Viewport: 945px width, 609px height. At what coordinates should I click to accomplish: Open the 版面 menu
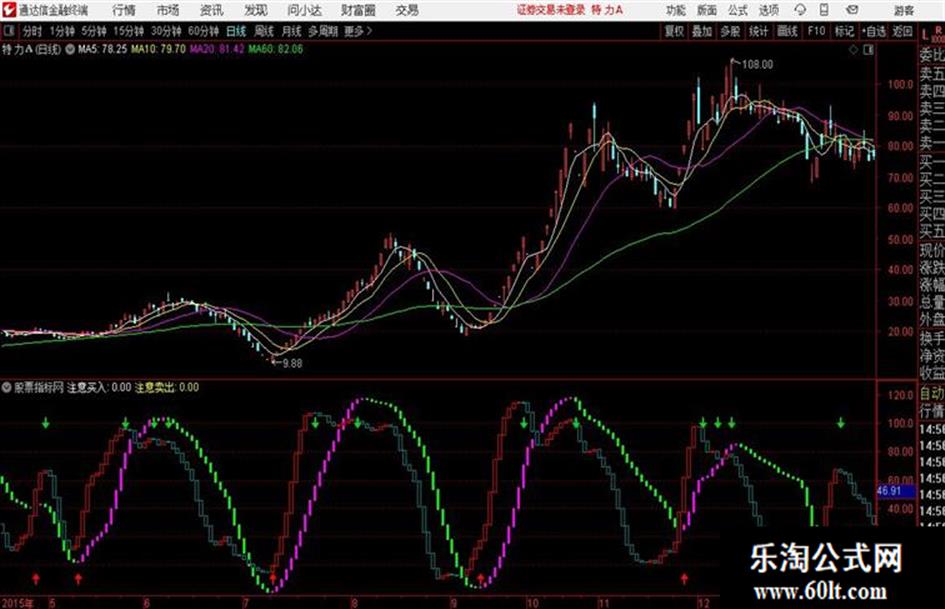pos(706,10)
